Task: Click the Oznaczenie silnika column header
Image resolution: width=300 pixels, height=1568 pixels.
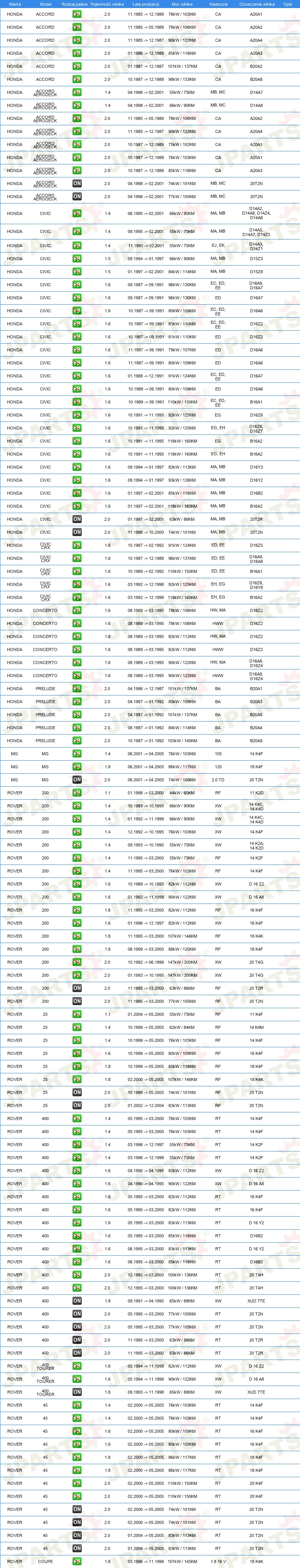Action: [256, 4]
